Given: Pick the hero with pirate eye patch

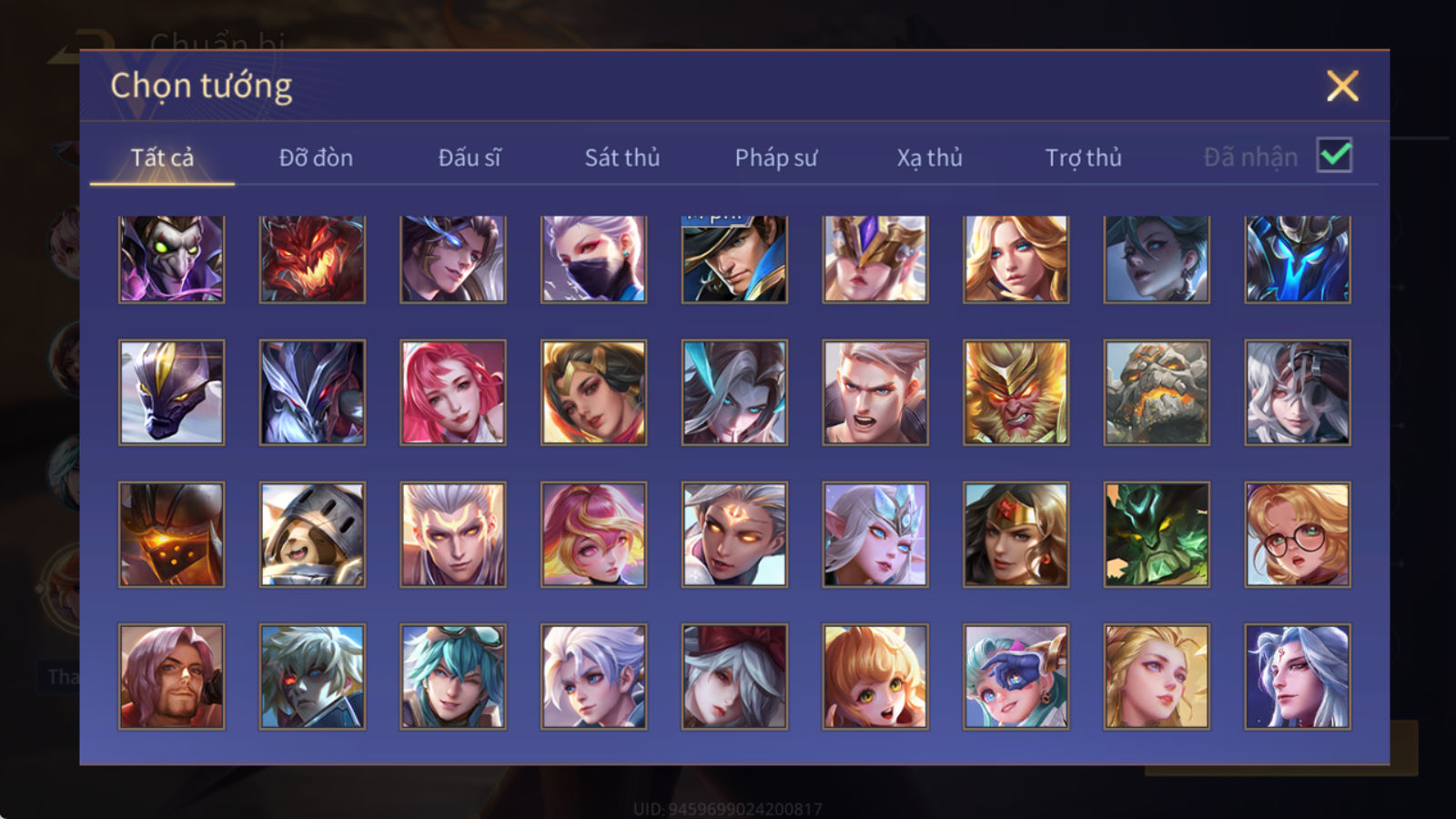Looking at the screenshot, I should [x=1016, y=676].
